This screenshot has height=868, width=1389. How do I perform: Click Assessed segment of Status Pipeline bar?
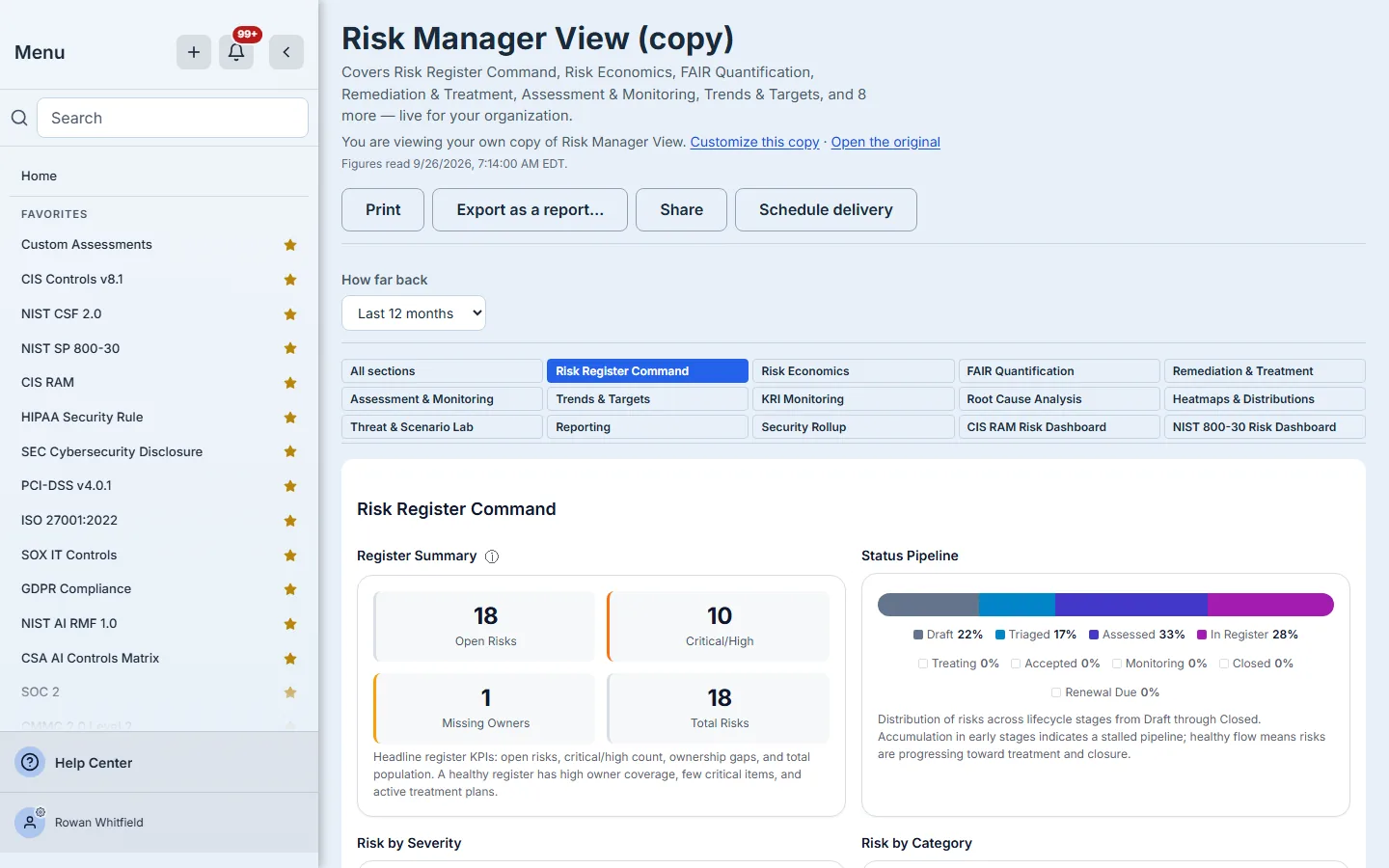[x=1131, y=605]
